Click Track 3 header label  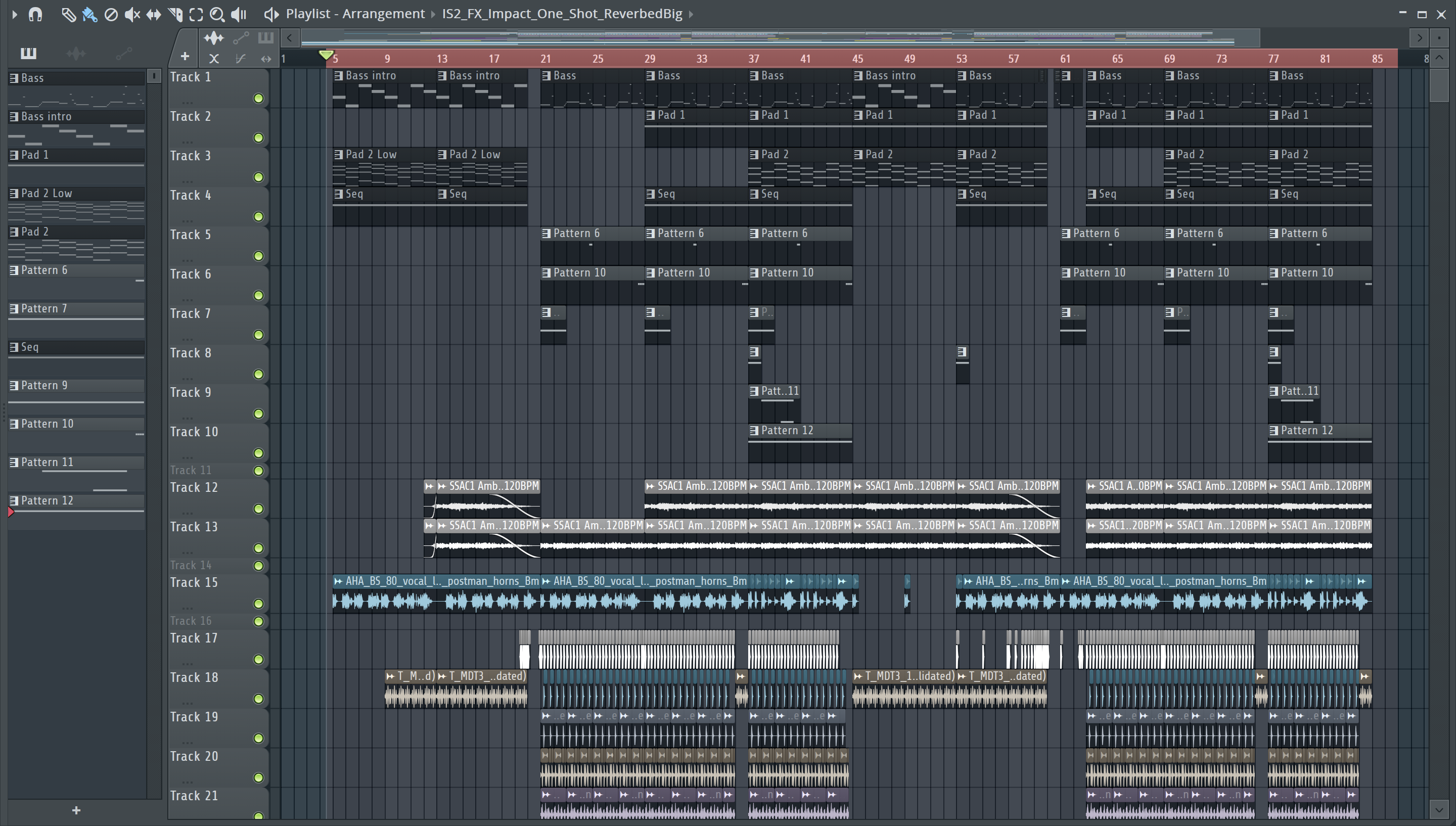(x=191, y=156)
